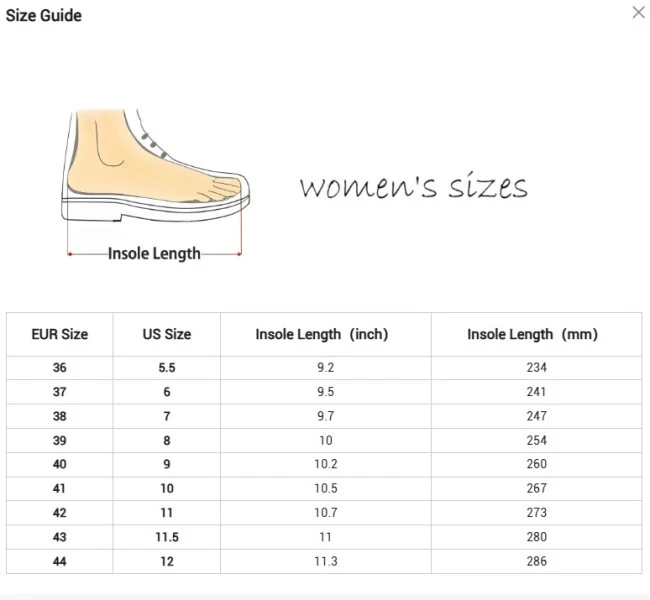Click the 254 mm insole length value
Image resolution: width=650 pixels, height=600 pixels.
536,440
